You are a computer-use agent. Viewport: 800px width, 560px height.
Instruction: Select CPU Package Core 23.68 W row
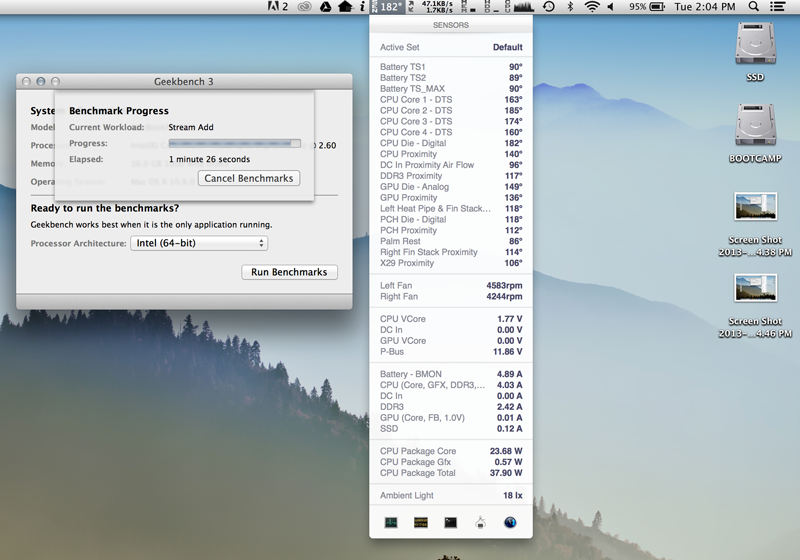(451, 451)
